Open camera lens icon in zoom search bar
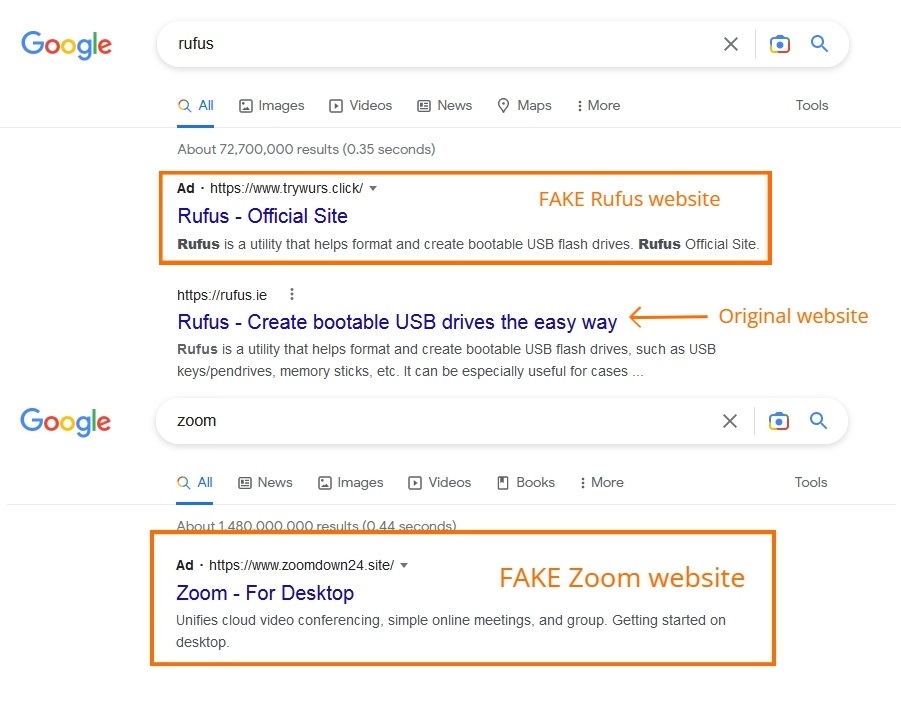Screen dimensions: 901x727 (x=779, y=421)
